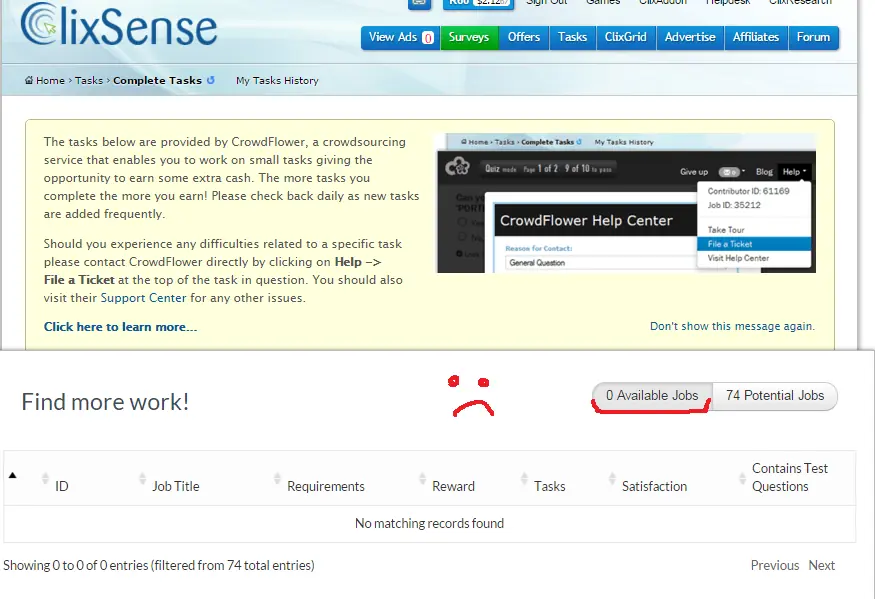
Task: Click the Satisfaction column sort arrows
Action: coord(612,478)
